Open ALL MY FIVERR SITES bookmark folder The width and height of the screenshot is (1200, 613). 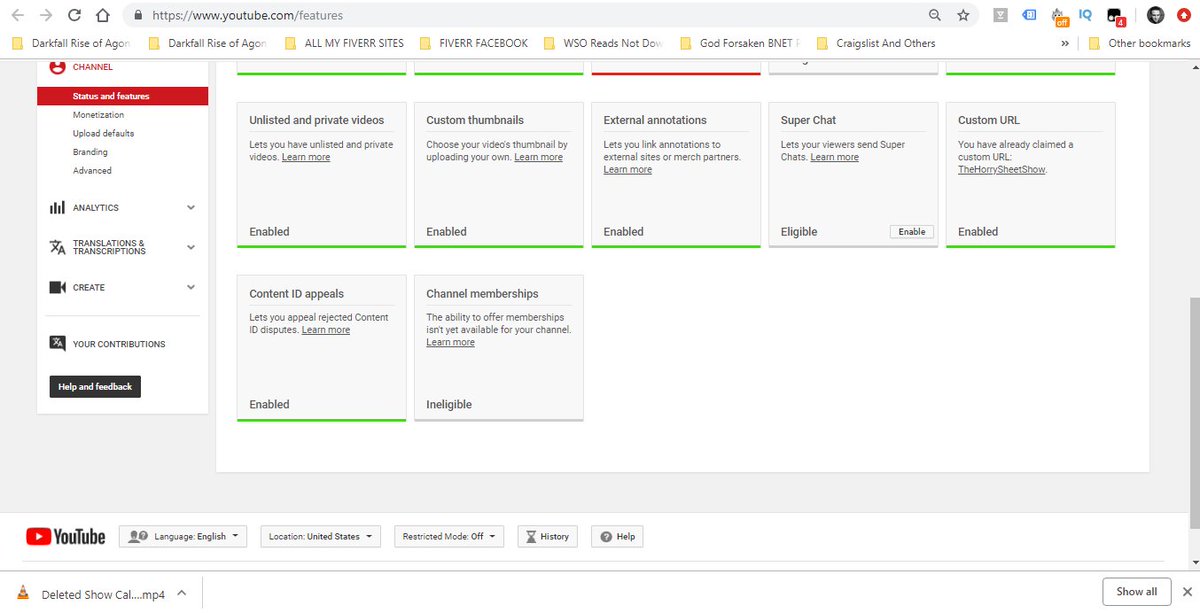click(x=343, y=43)
